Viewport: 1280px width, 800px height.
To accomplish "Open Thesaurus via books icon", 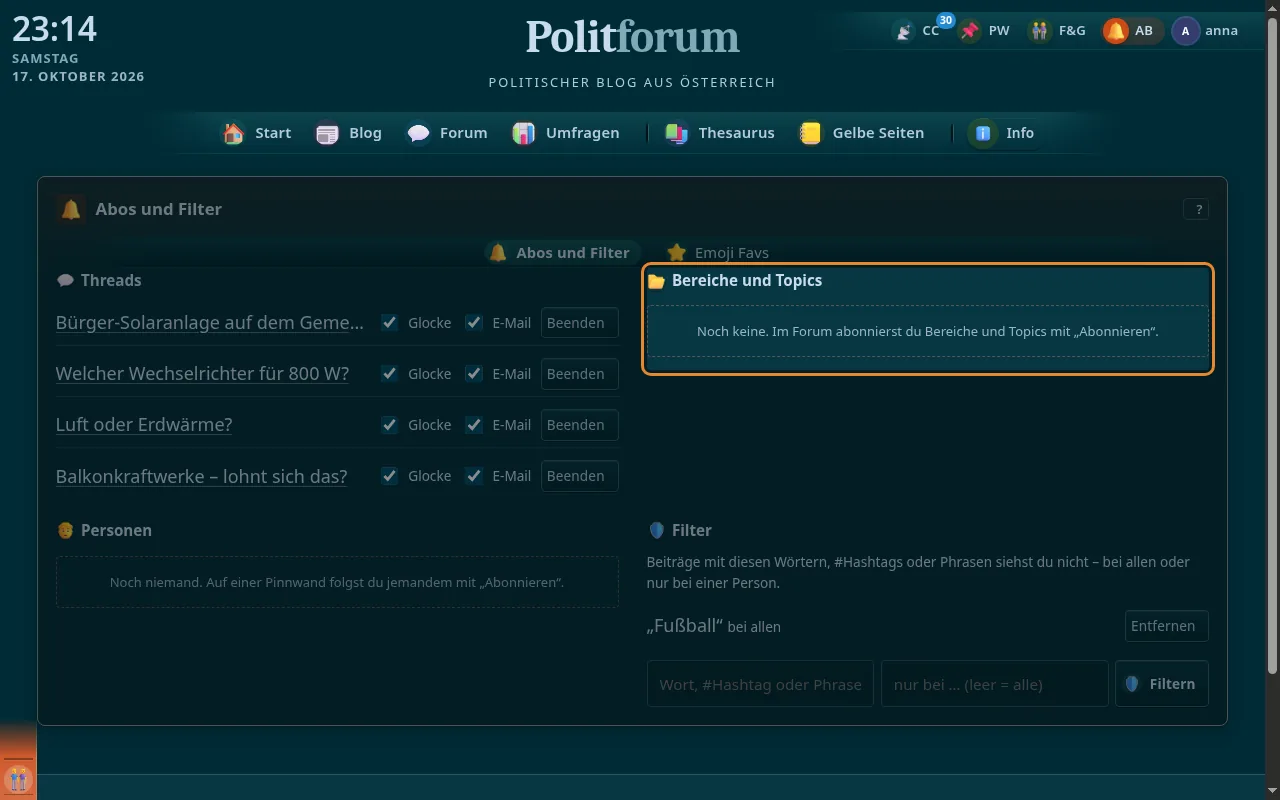I will click(677, 133).
